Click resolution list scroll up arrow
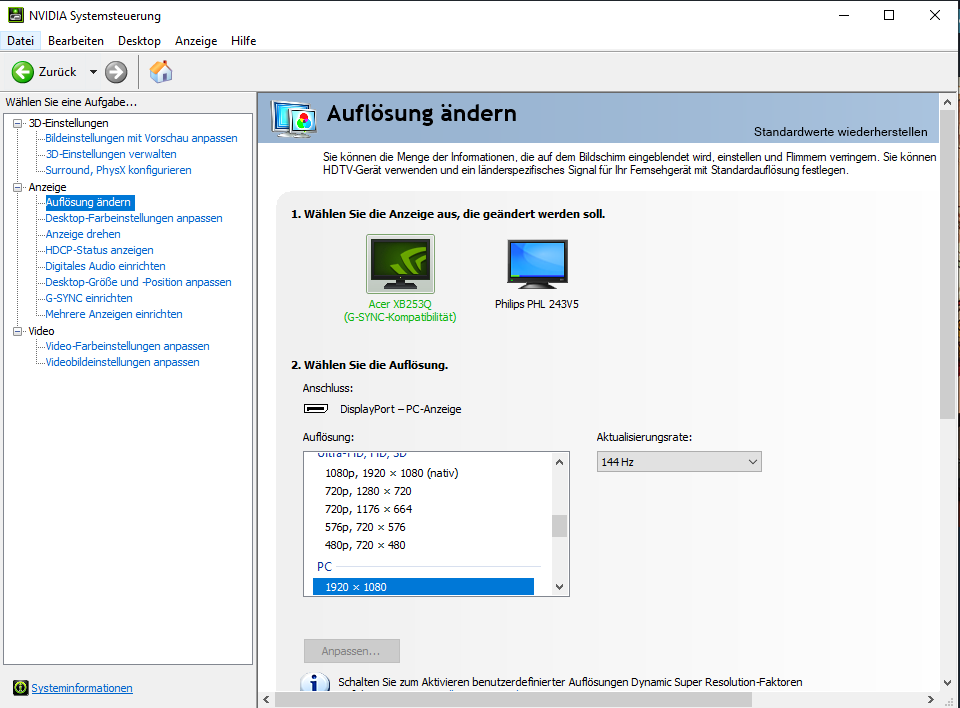 [560, 462]
